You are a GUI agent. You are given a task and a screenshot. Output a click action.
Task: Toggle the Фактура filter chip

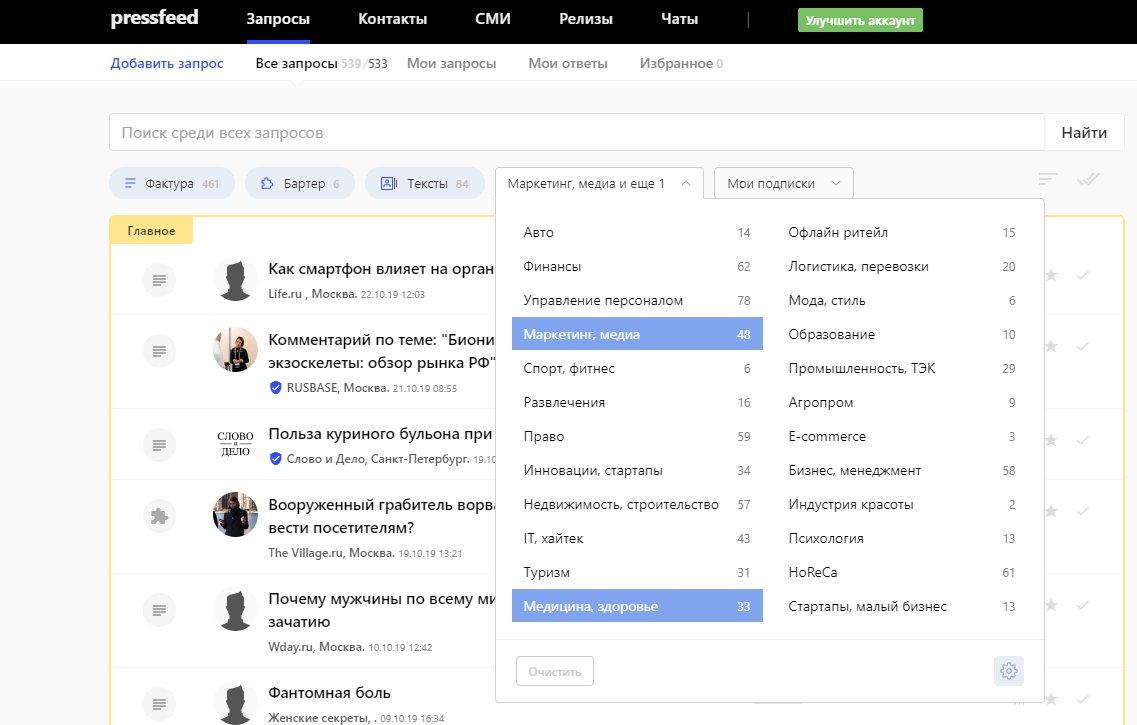(x=171, y=184)
